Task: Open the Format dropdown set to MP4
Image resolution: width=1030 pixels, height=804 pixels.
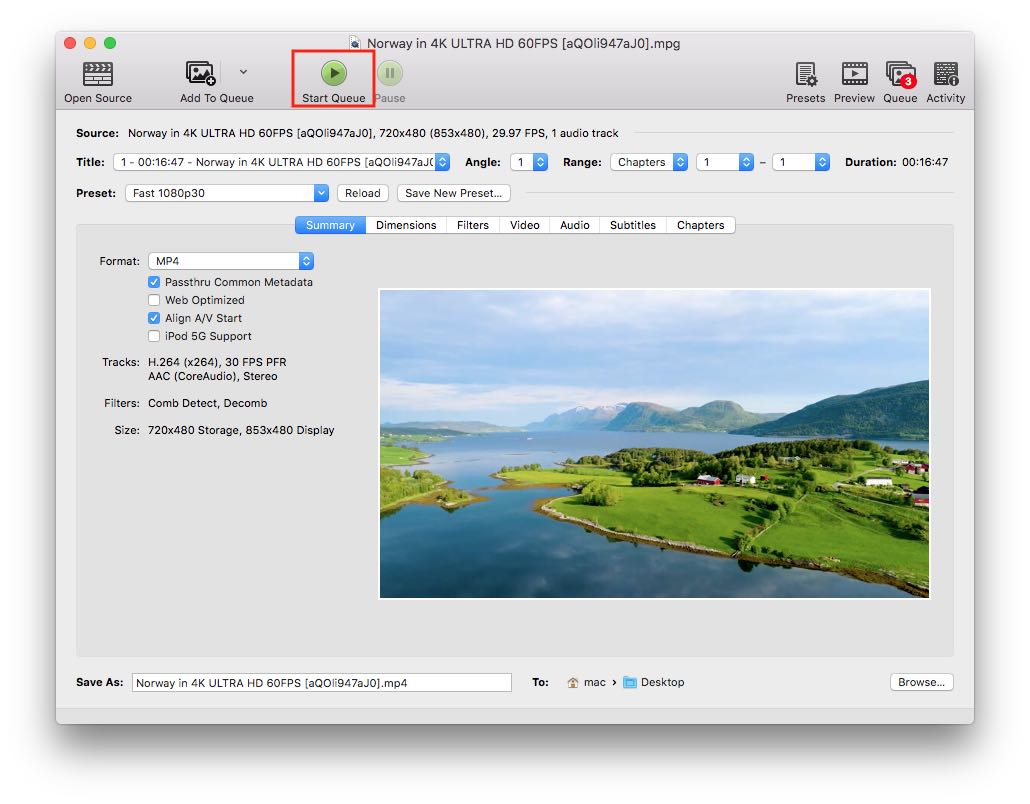Action: pos(231,261)
